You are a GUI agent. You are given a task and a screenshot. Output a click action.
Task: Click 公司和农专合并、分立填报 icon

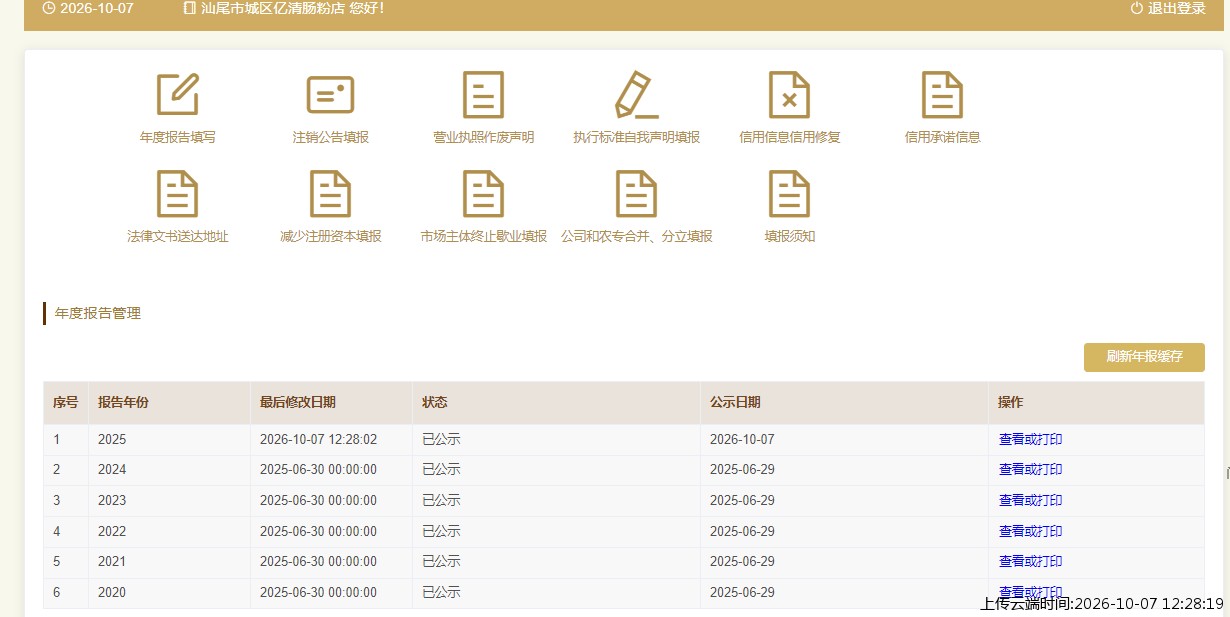[636, 194]
